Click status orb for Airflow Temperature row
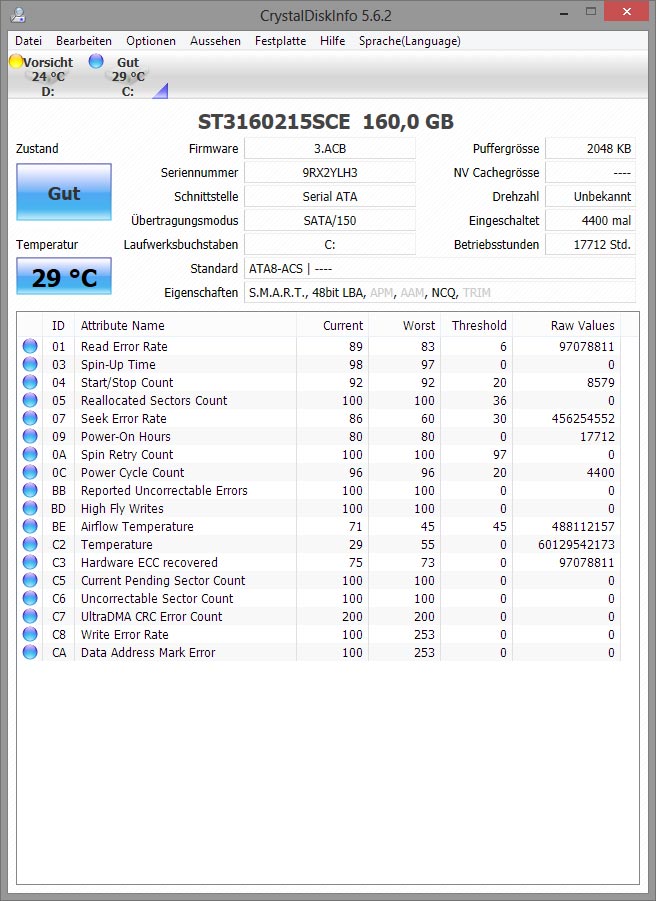656x901 pixels. pyautogui.click(x=30, y=526)
